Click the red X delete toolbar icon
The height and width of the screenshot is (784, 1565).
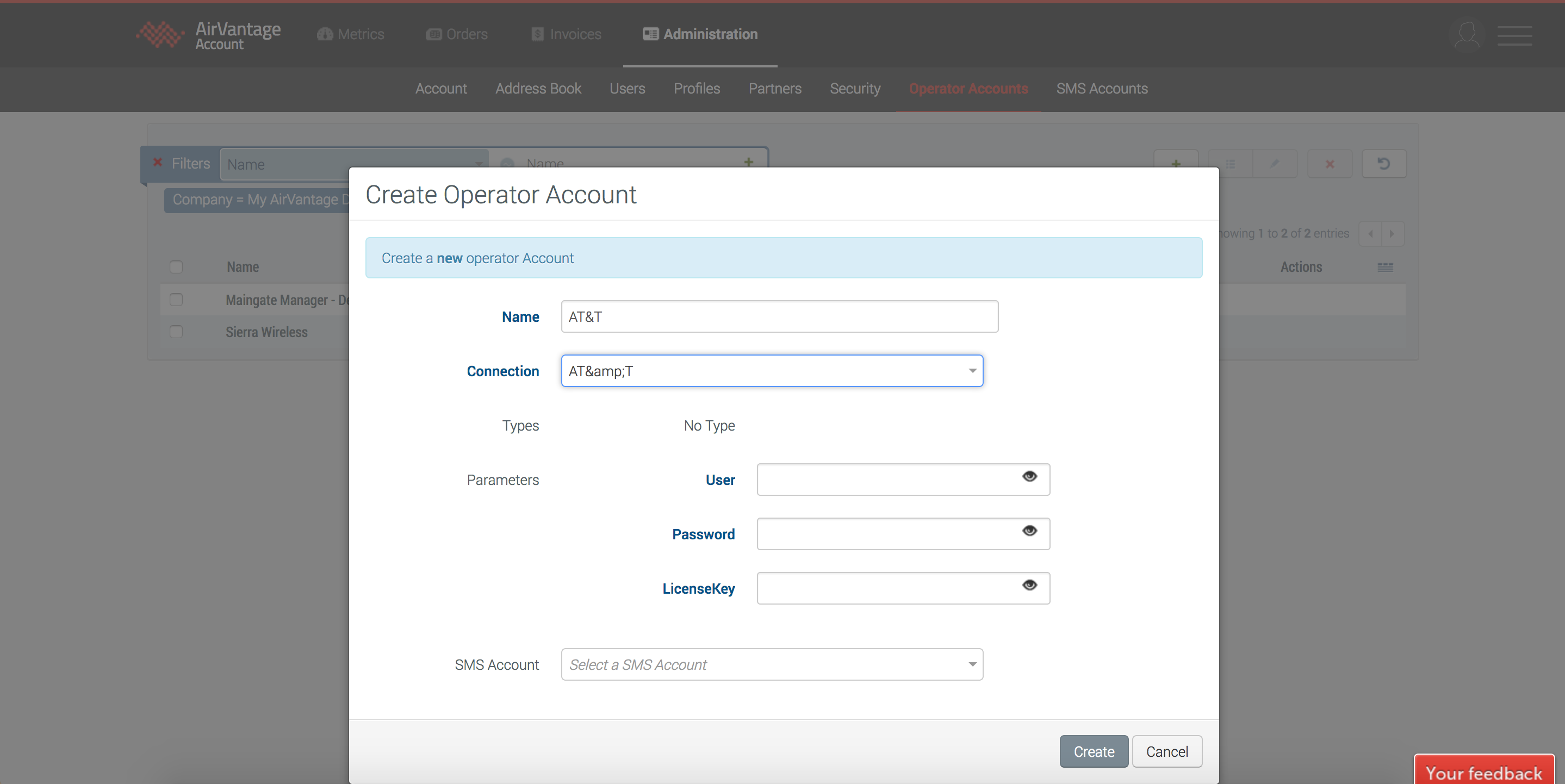[x=1330, y=164]
